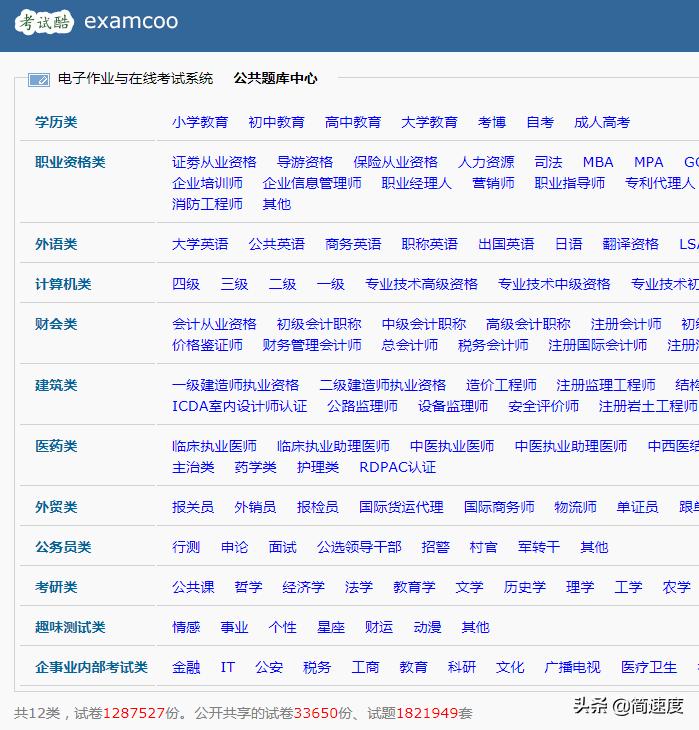699x730 pixels.
Task: Click the 考试酷 examcoo logo
Action: point(96,21)
